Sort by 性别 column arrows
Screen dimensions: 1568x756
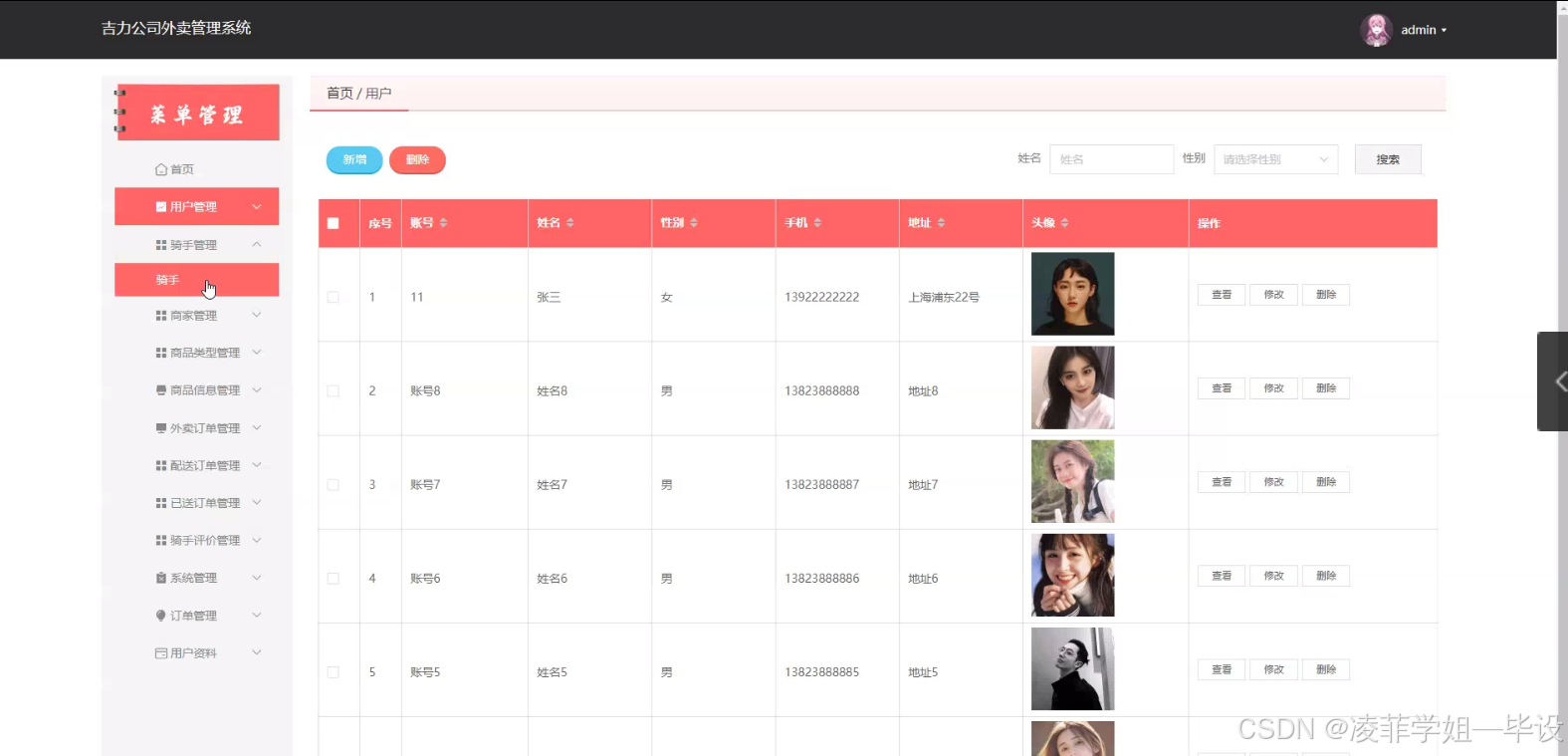(694, 223)
